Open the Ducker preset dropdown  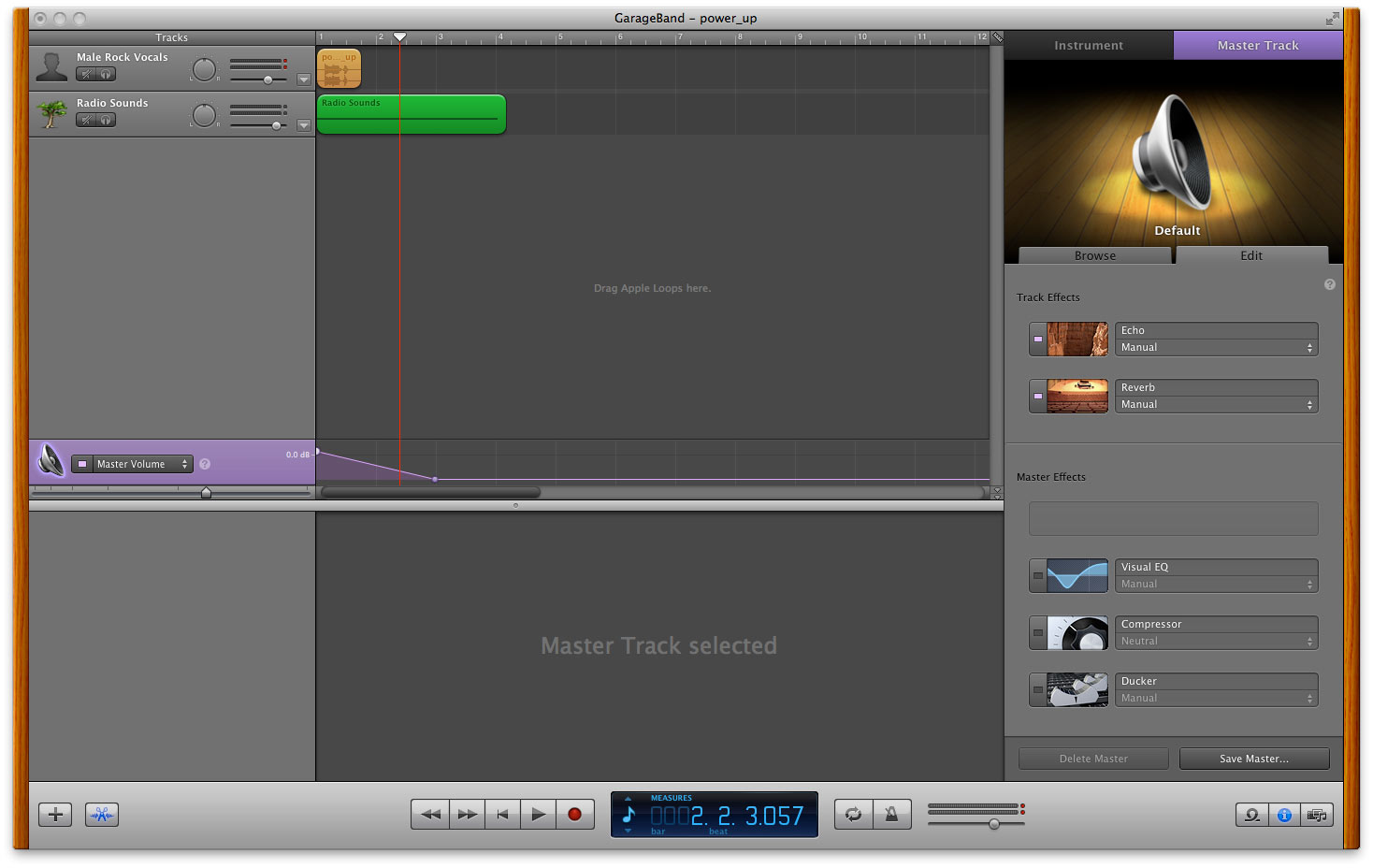1217,698
